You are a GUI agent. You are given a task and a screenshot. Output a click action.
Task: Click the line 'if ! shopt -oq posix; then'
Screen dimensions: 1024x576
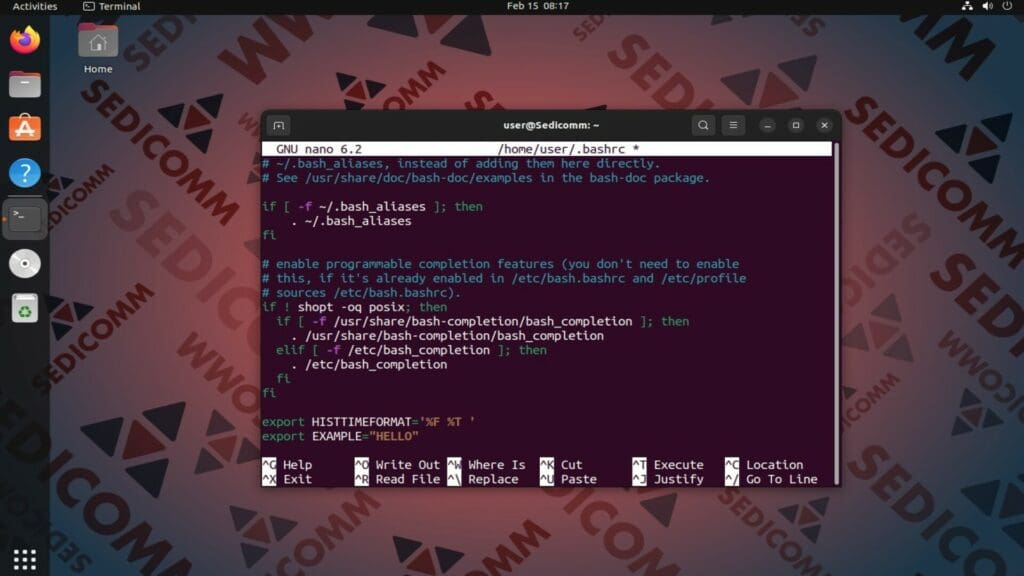tap(355, 307)
